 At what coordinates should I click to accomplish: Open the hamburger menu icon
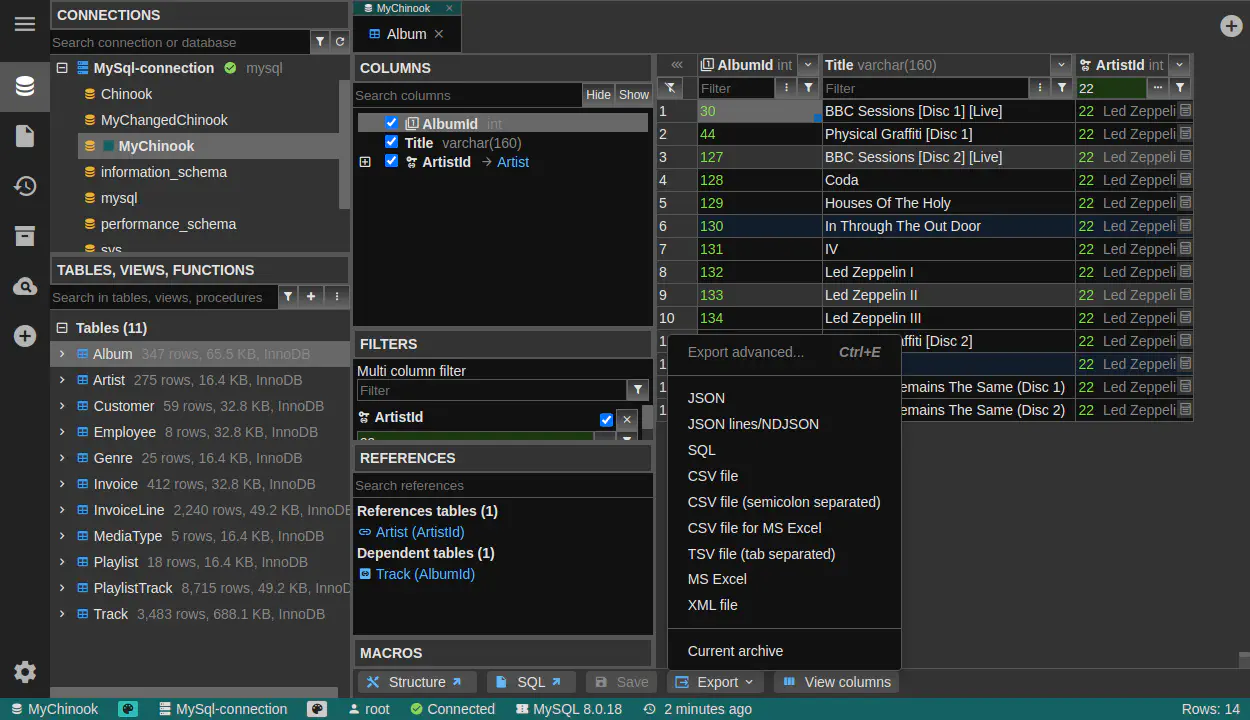click(x=25, y=24)
